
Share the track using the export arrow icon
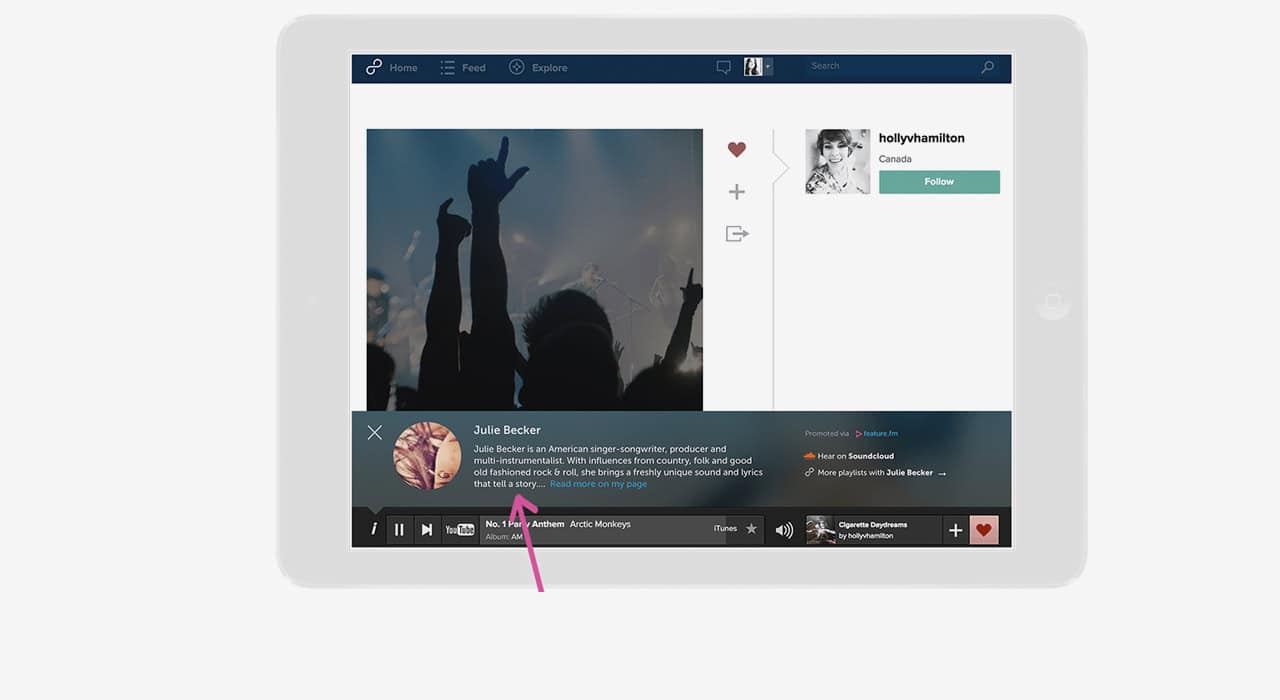(x=737, y=233)
